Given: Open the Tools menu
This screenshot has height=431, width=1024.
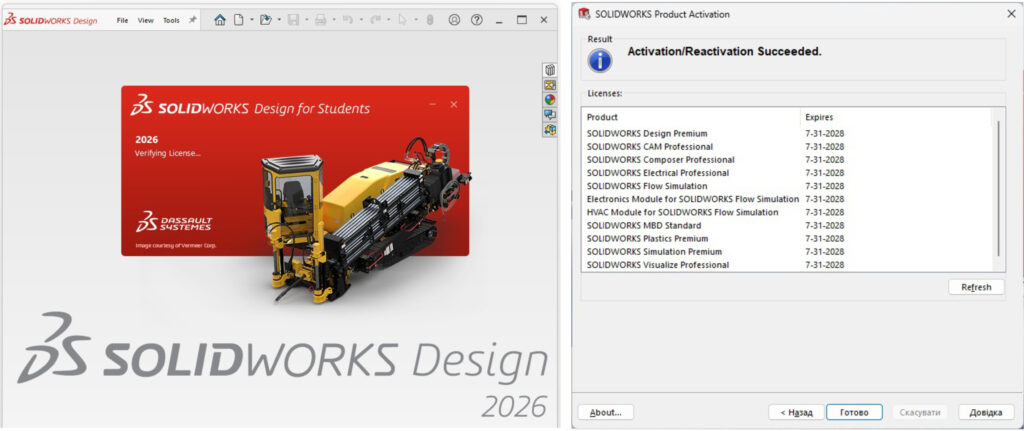Looking at the screenshot, I should 171,20.
